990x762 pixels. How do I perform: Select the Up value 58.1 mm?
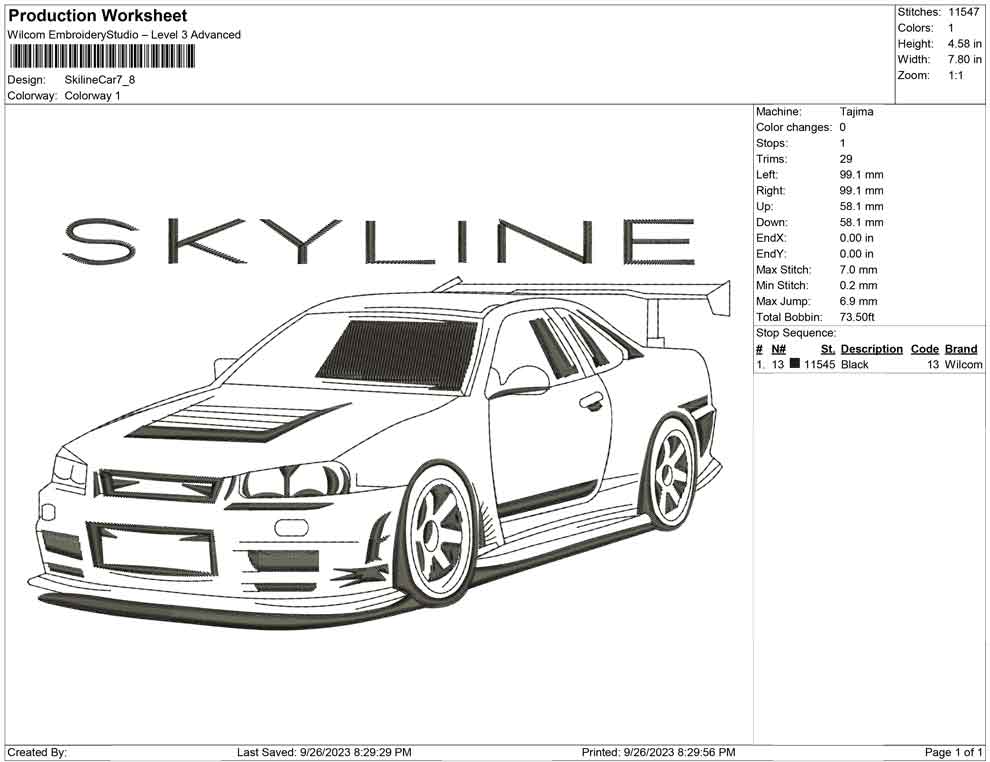(x=861, y=206)
